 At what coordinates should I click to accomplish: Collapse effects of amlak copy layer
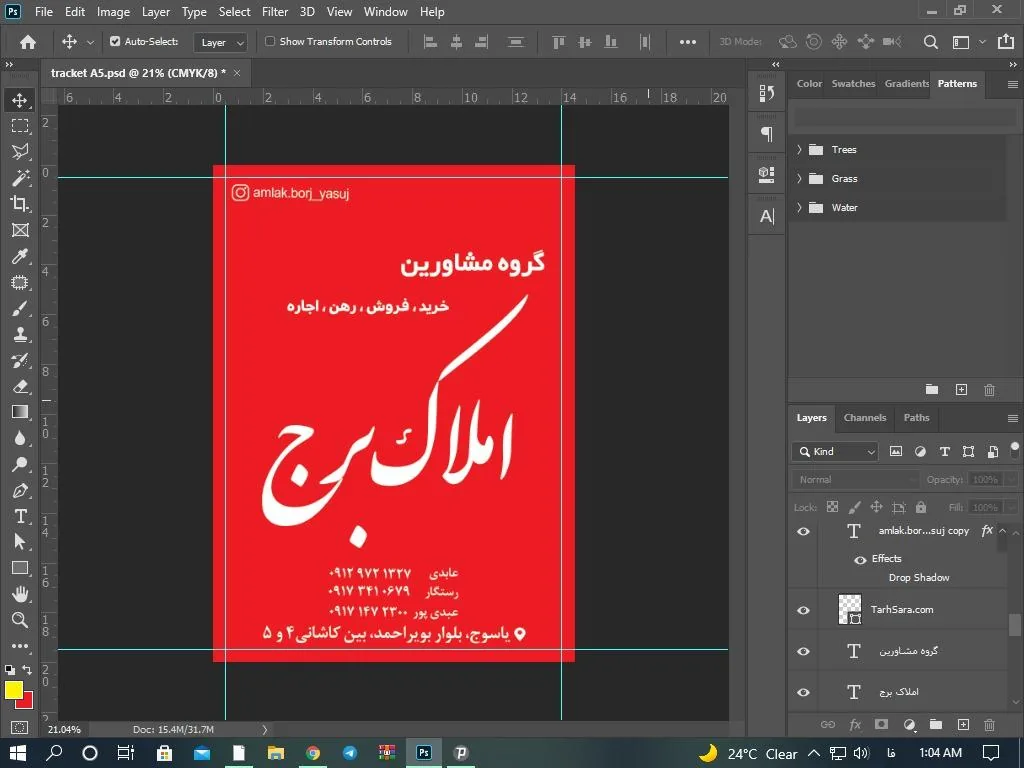(1002, 530)
